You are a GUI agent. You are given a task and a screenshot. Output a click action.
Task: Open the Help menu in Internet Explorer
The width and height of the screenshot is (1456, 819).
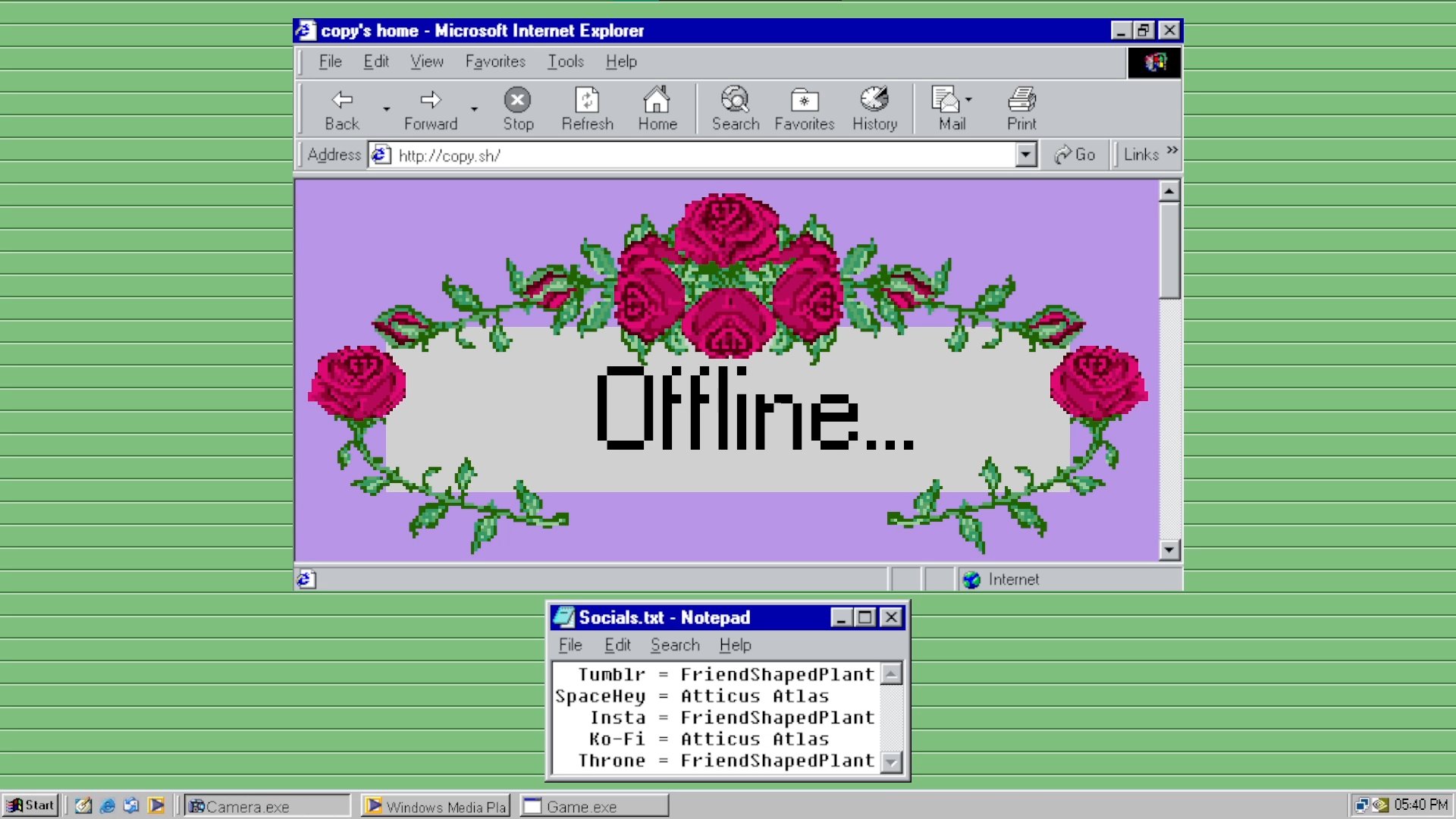621,61
